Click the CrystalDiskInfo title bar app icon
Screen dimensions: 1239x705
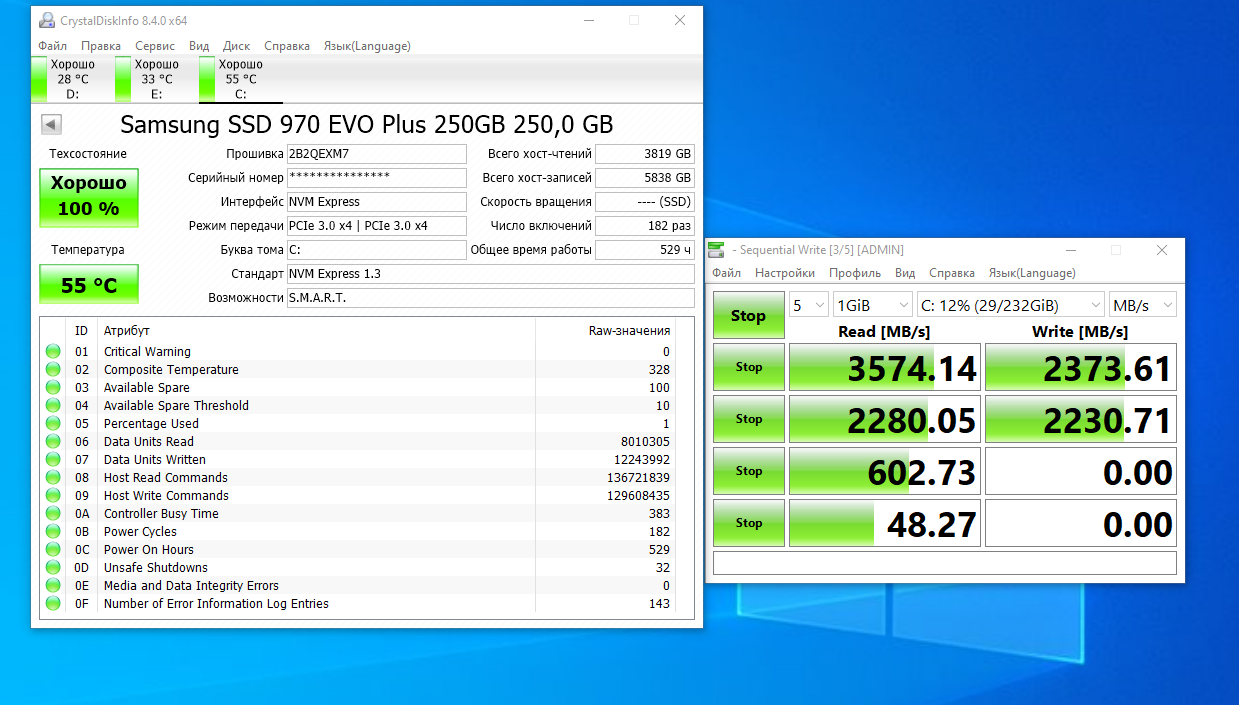click(x=46, y=20)
